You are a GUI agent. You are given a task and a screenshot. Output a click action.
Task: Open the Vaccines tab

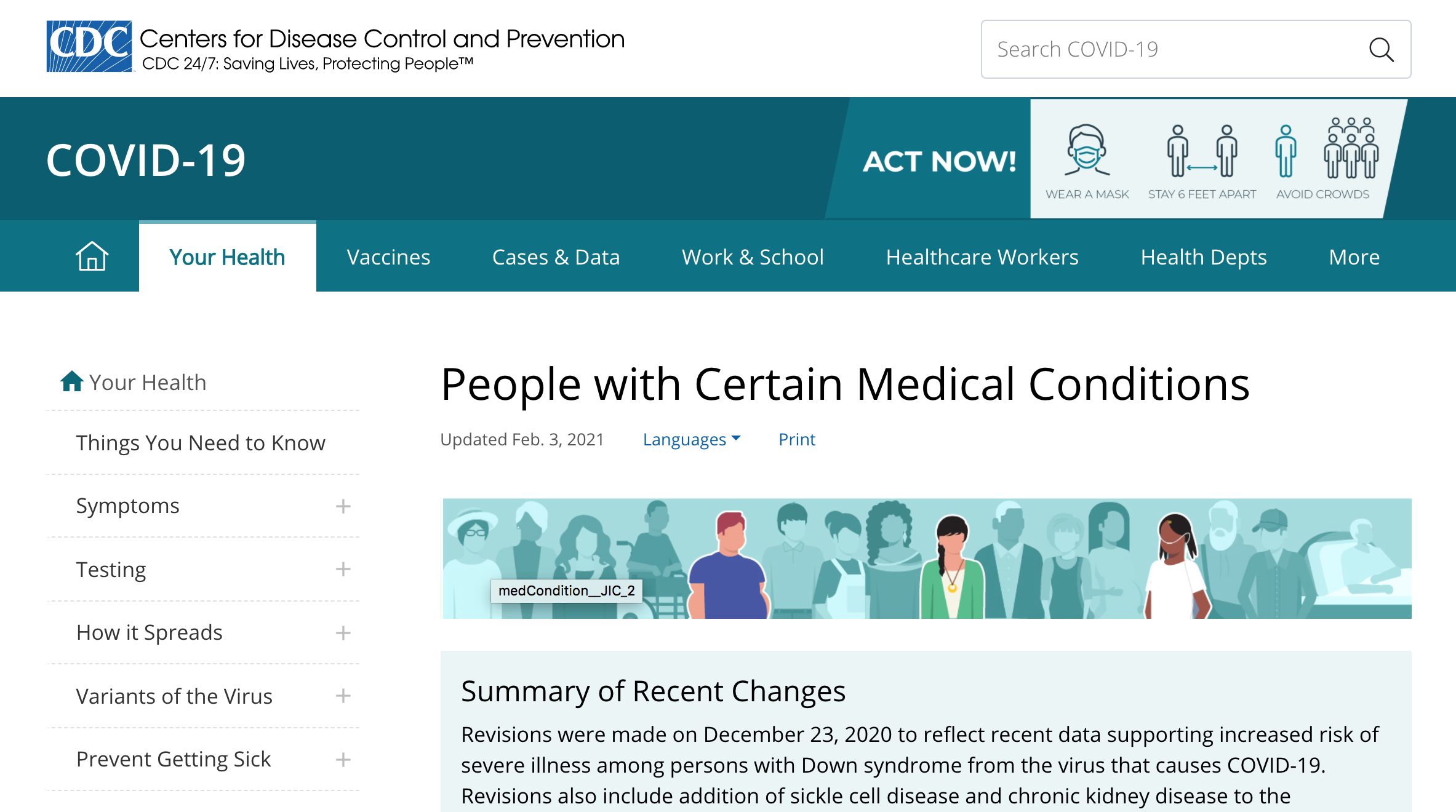(x=388, y=257)
